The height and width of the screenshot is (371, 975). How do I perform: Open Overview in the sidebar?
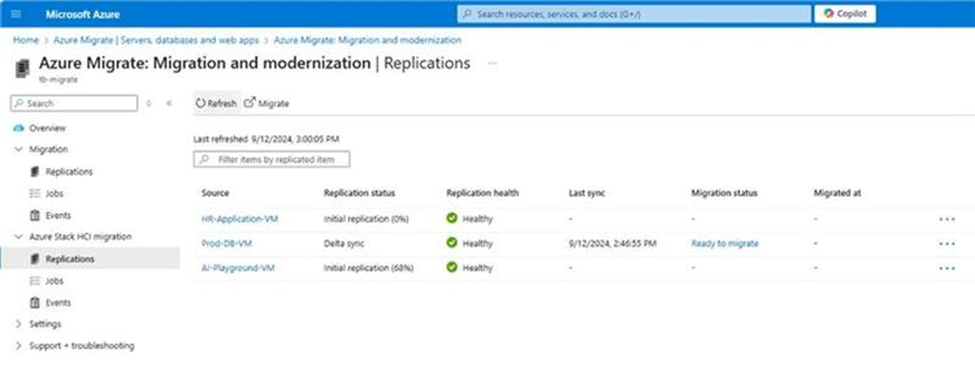(x=47, y=129)
